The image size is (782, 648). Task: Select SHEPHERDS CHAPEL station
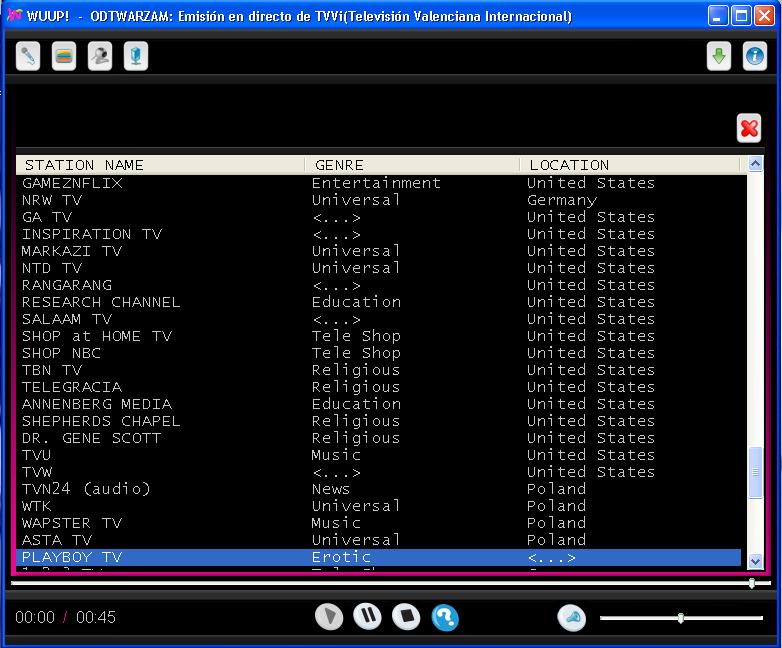[379, 421]
